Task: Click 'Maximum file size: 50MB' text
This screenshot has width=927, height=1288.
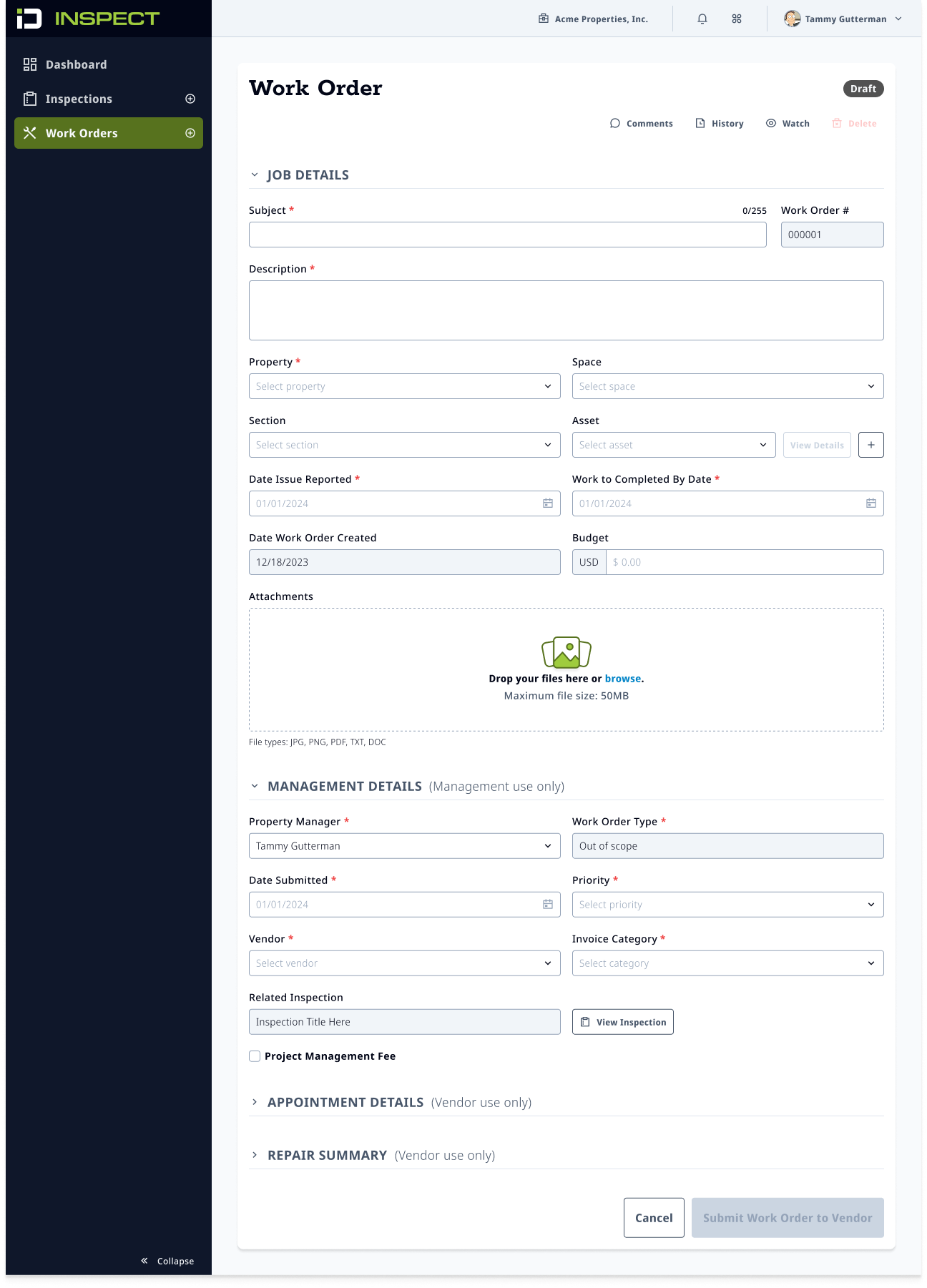Action: pyautogui.click(x=566, y=696)
